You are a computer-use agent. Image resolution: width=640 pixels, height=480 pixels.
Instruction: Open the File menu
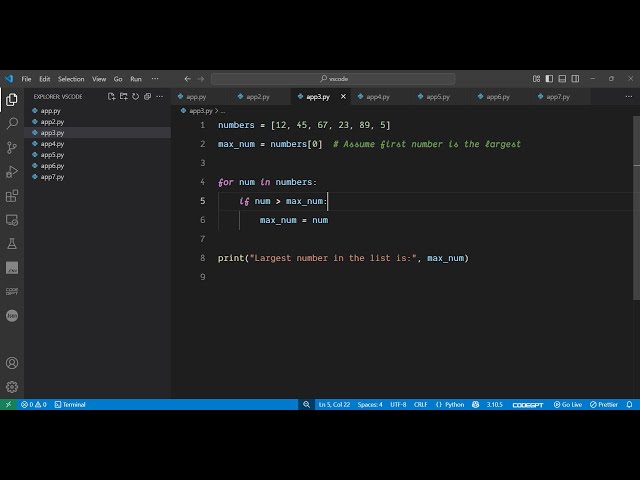click(x=26, y=79)
